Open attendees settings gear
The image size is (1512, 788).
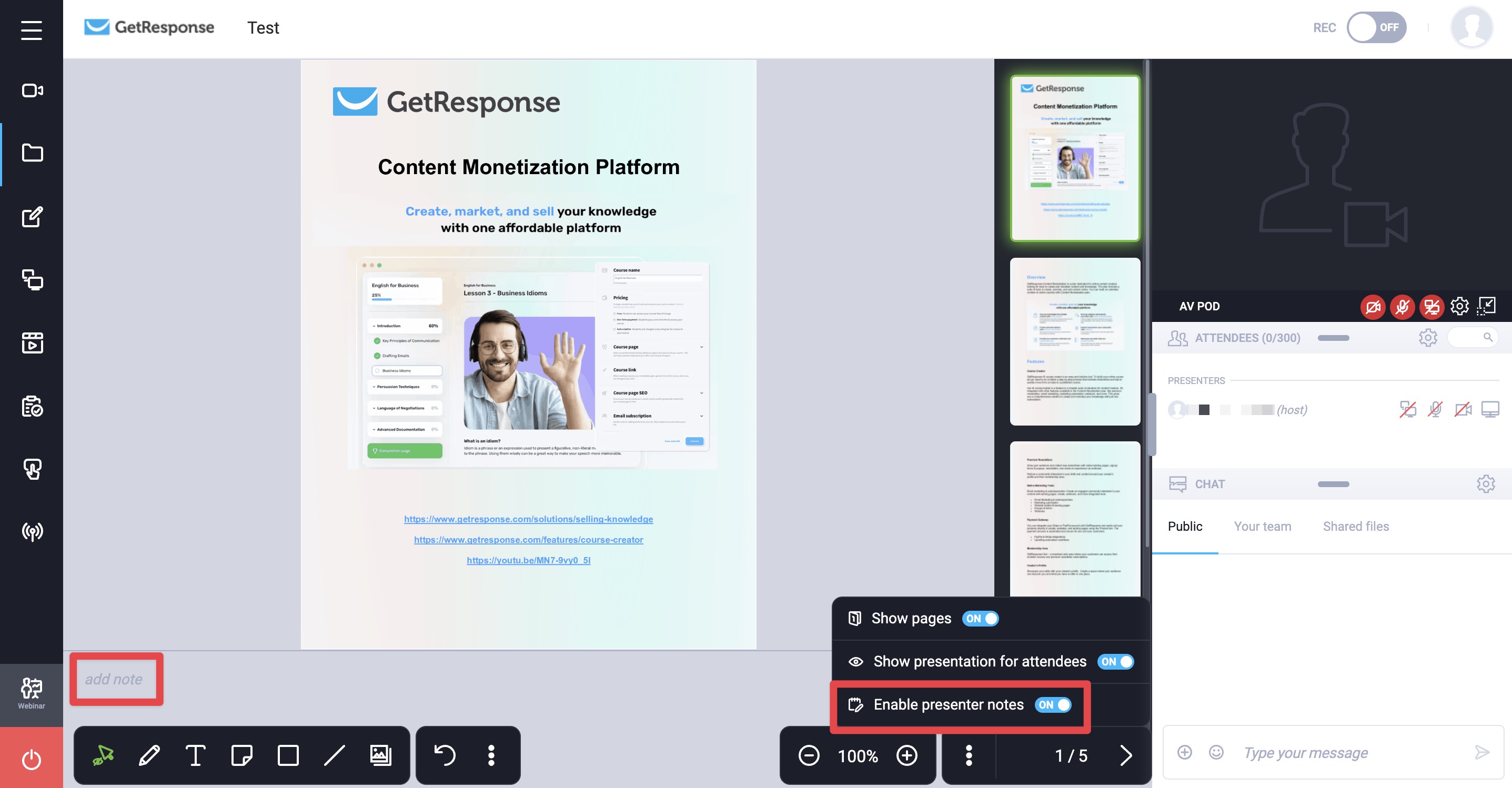click(x=1428, y=337)
